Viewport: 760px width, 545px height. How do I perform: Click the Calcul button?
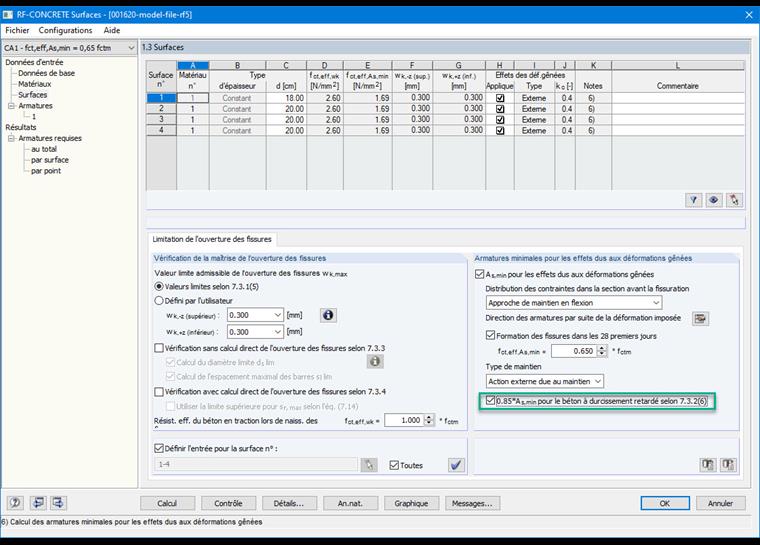[x=167, y=503]
